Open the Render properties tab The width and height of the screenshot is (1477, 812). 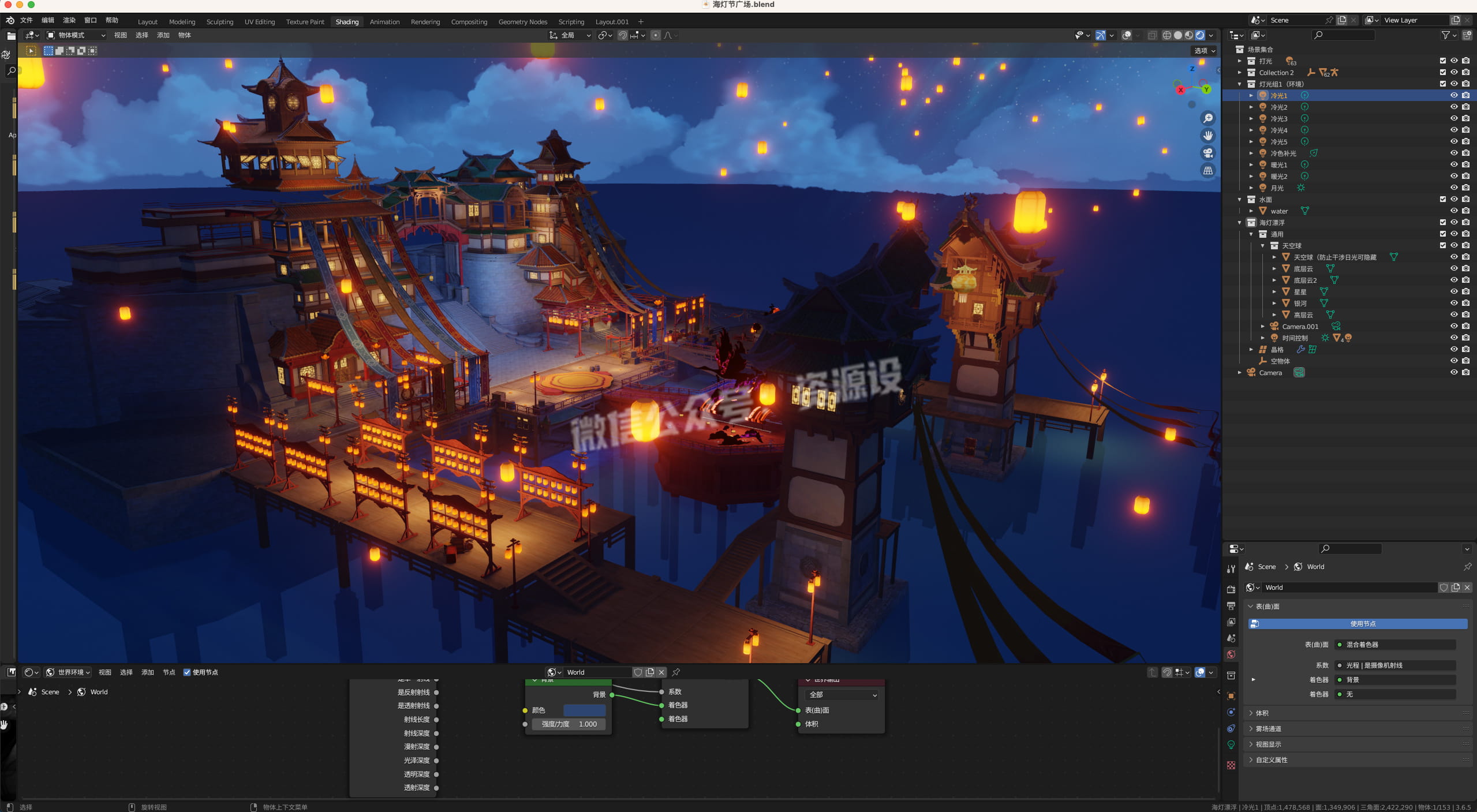click(x=1231, y=589)
